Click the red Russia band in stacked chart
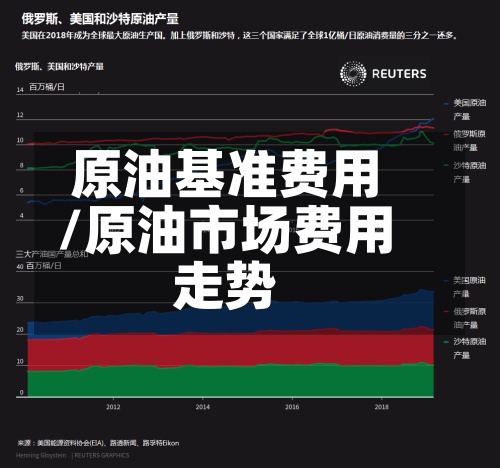The image size is (500, 468). click(x=230, y=349)
